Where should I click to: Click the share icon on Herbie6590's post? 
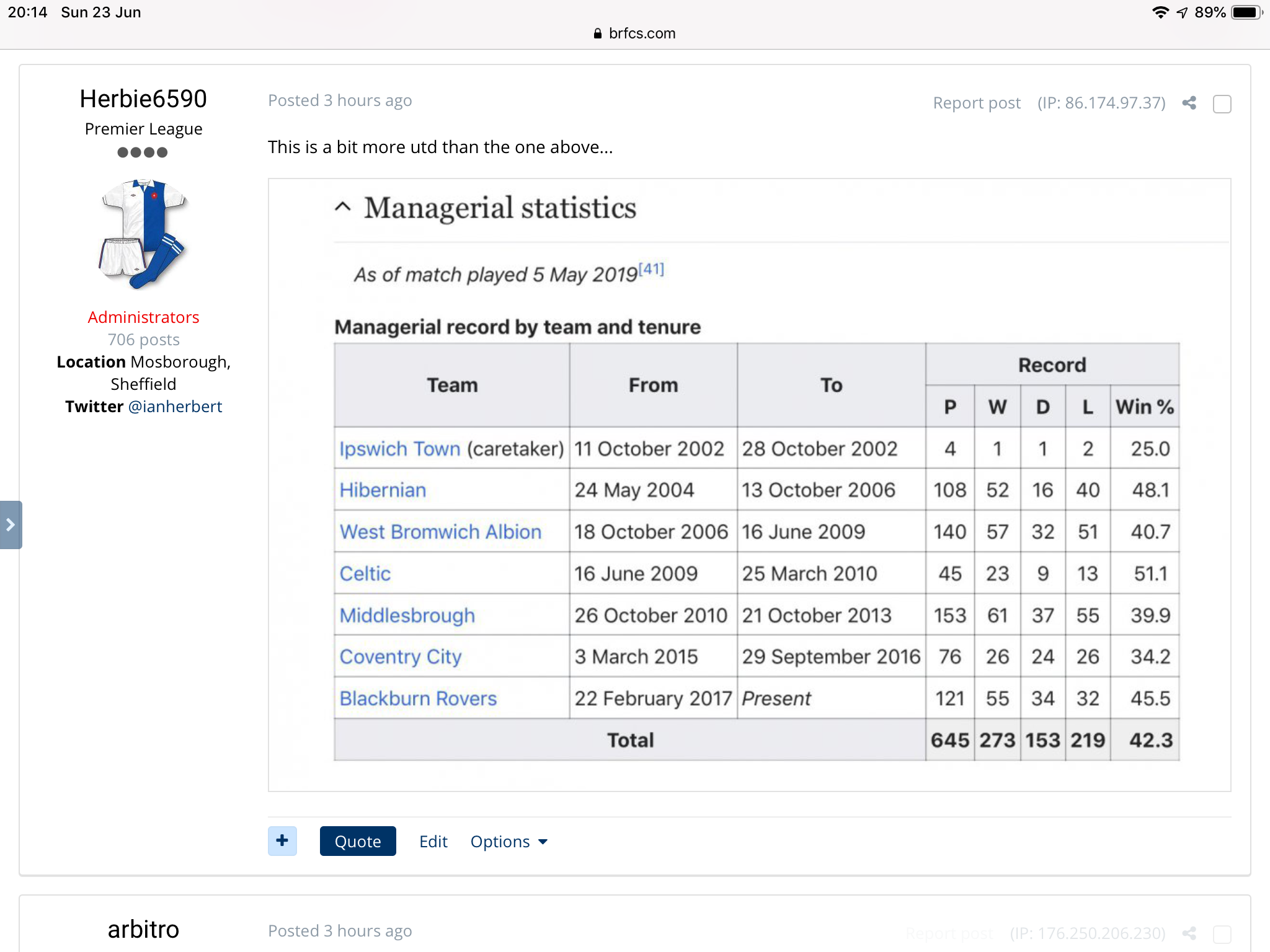pos(1189,103)
